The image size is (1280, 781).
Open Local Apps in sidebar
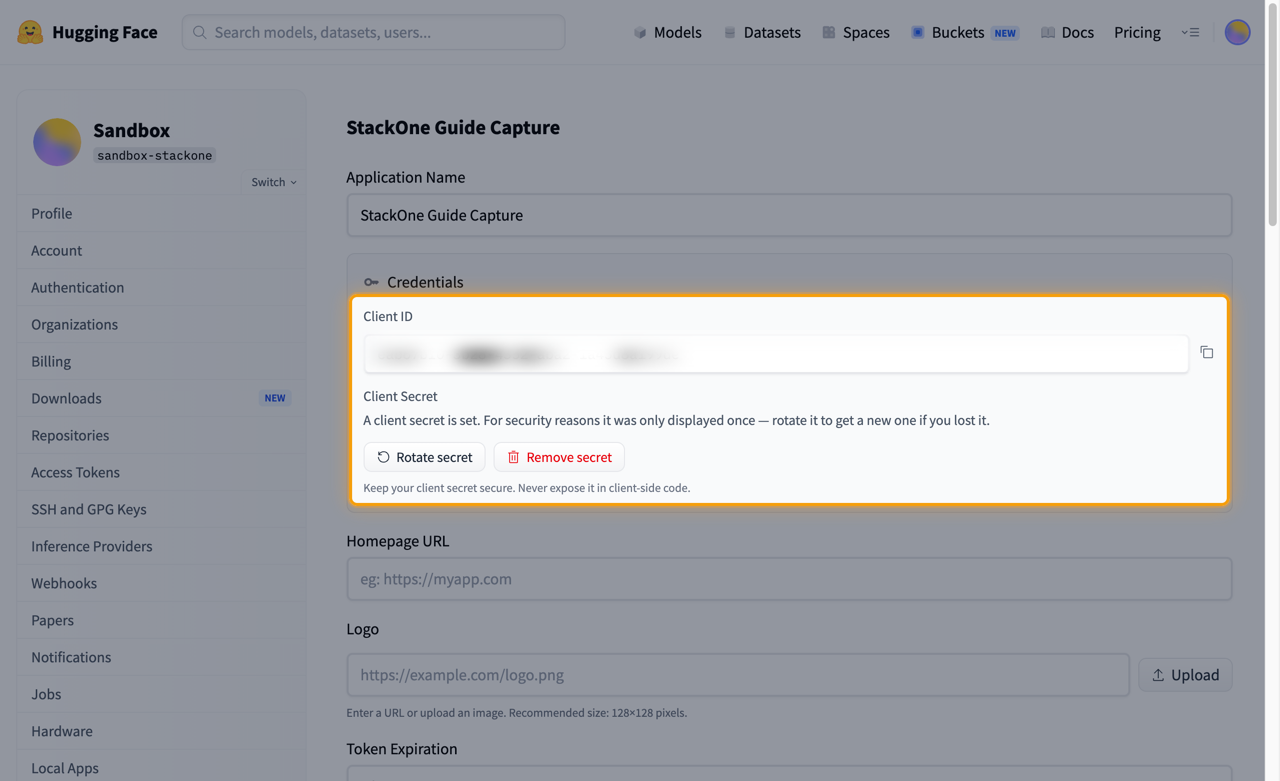pos(161,768)
